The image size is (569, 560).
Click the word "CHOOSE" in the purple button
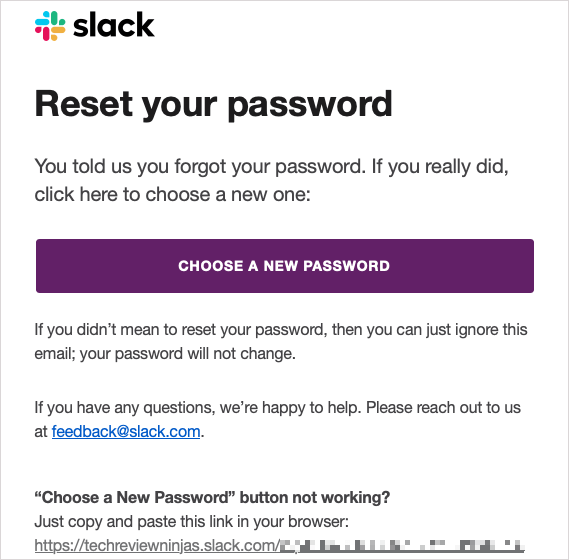(x=211, y=266)
